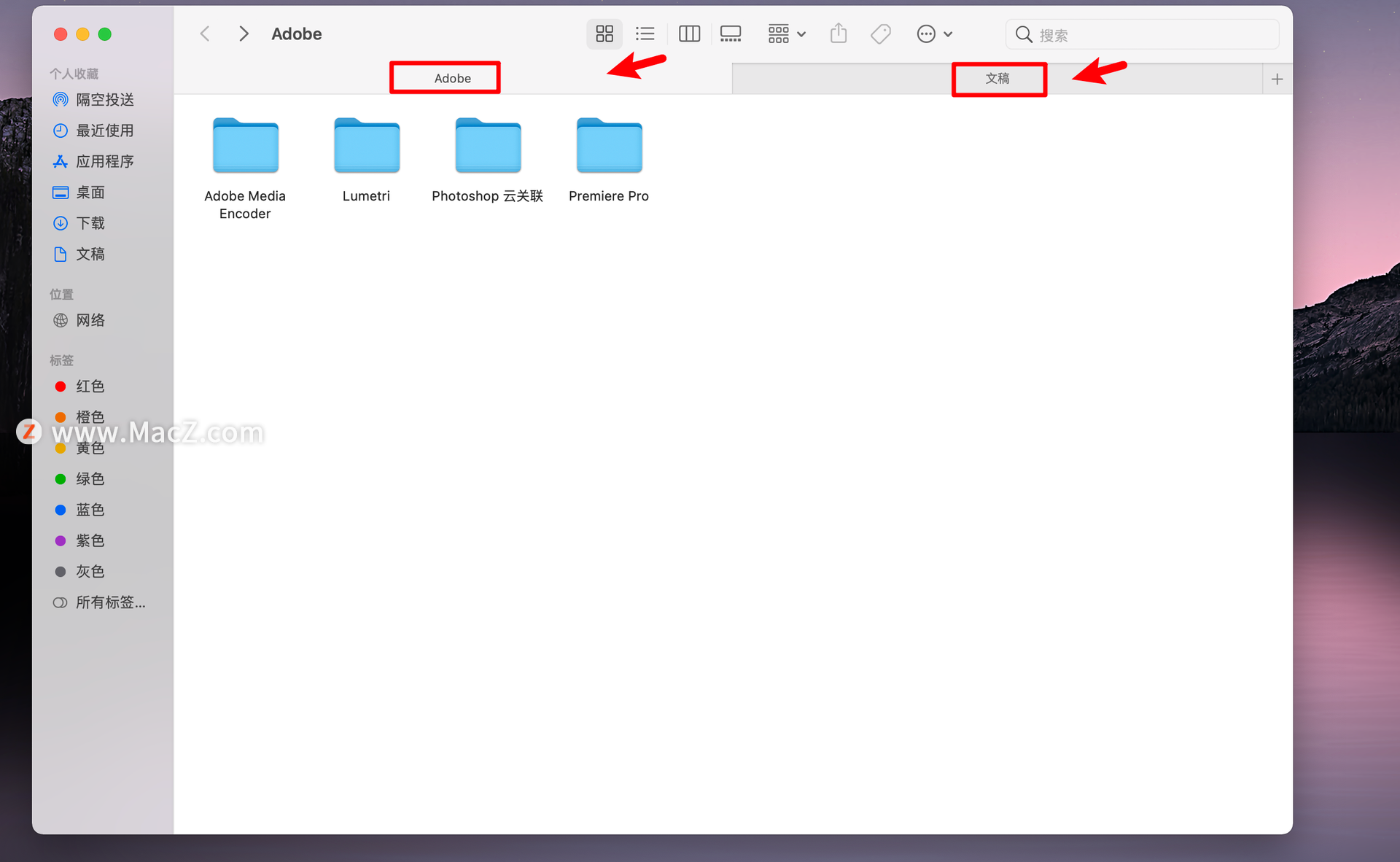Open the More actions ellipsis menu

934,34
